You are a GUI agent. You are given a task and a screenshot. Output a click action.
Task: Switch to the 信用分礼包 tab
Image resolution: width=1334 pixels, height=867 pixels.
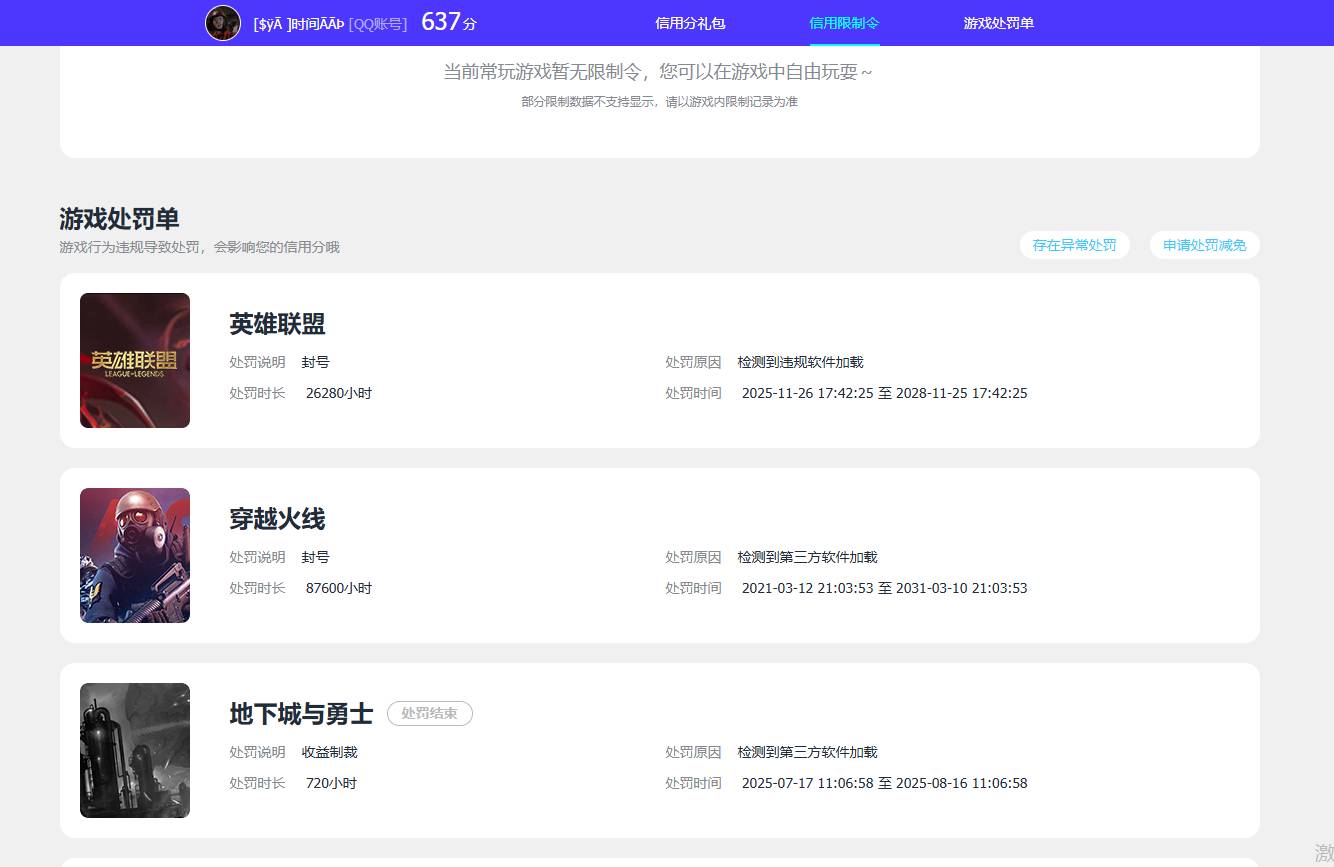[690, 23]
